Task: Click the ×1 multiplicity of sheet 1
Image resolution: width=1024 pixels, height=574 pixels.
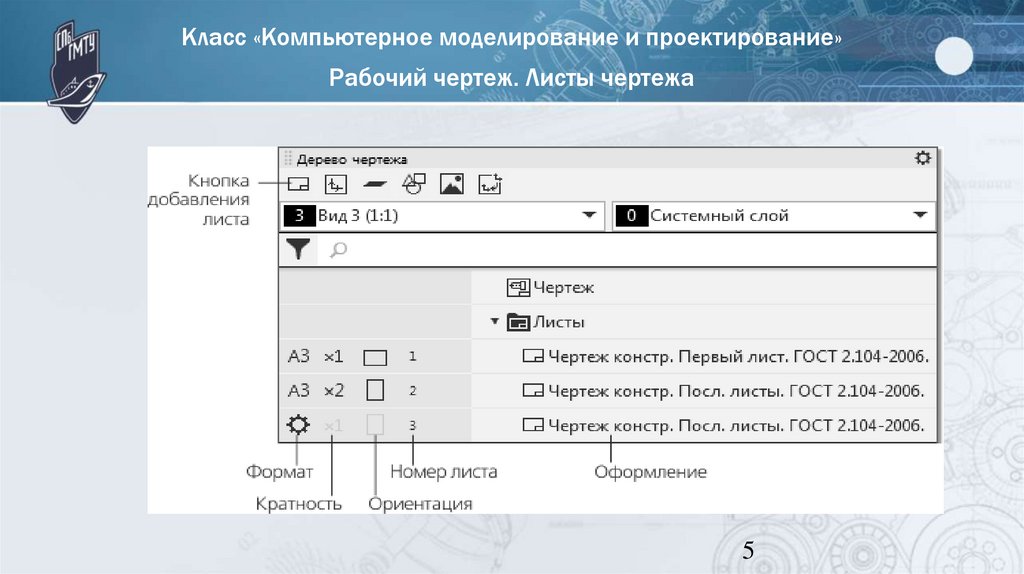Action: pos(333,357)
